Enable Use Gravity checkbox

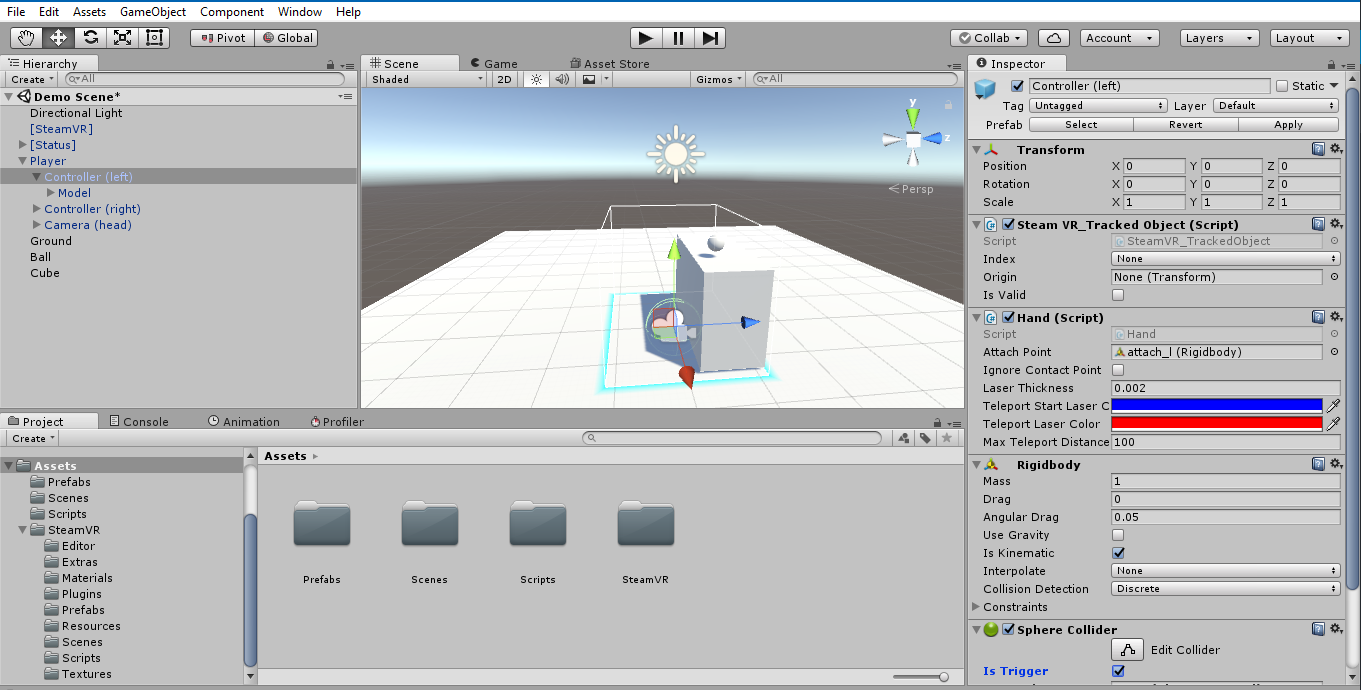click(x=1118, y=535)
